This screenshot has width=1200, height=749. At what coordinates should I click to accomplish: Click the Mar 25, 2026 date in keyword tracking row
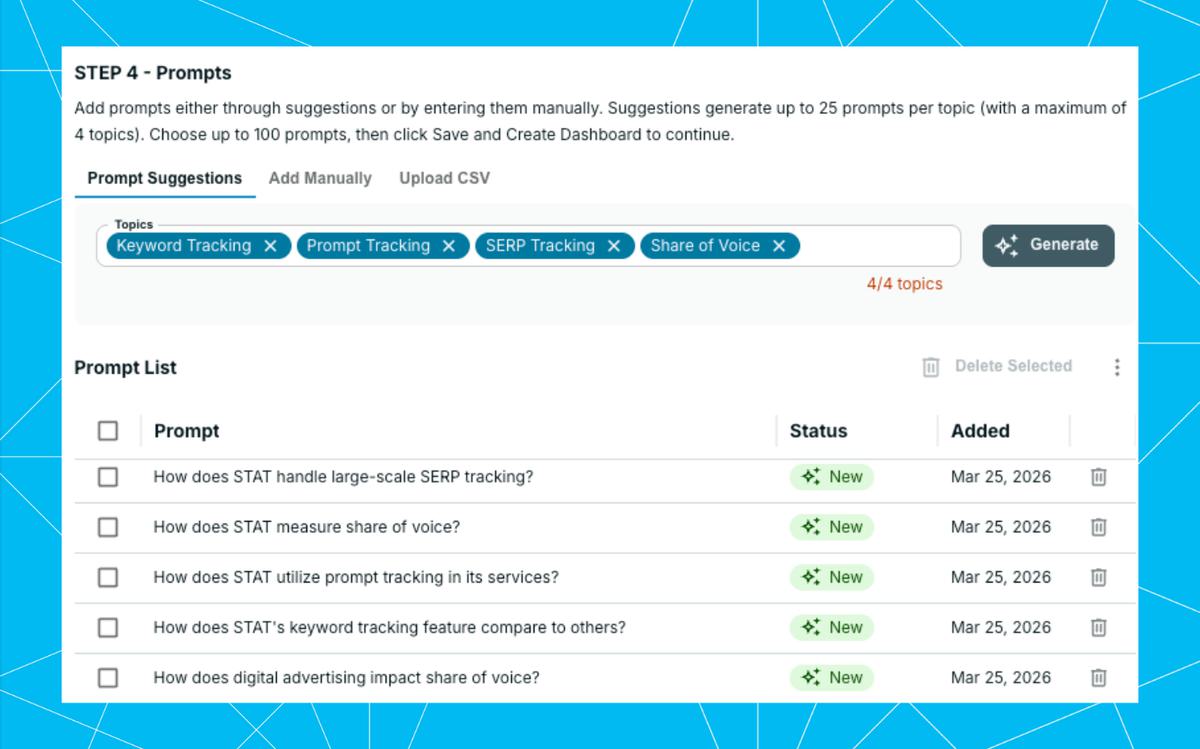tap(1001, 627)
